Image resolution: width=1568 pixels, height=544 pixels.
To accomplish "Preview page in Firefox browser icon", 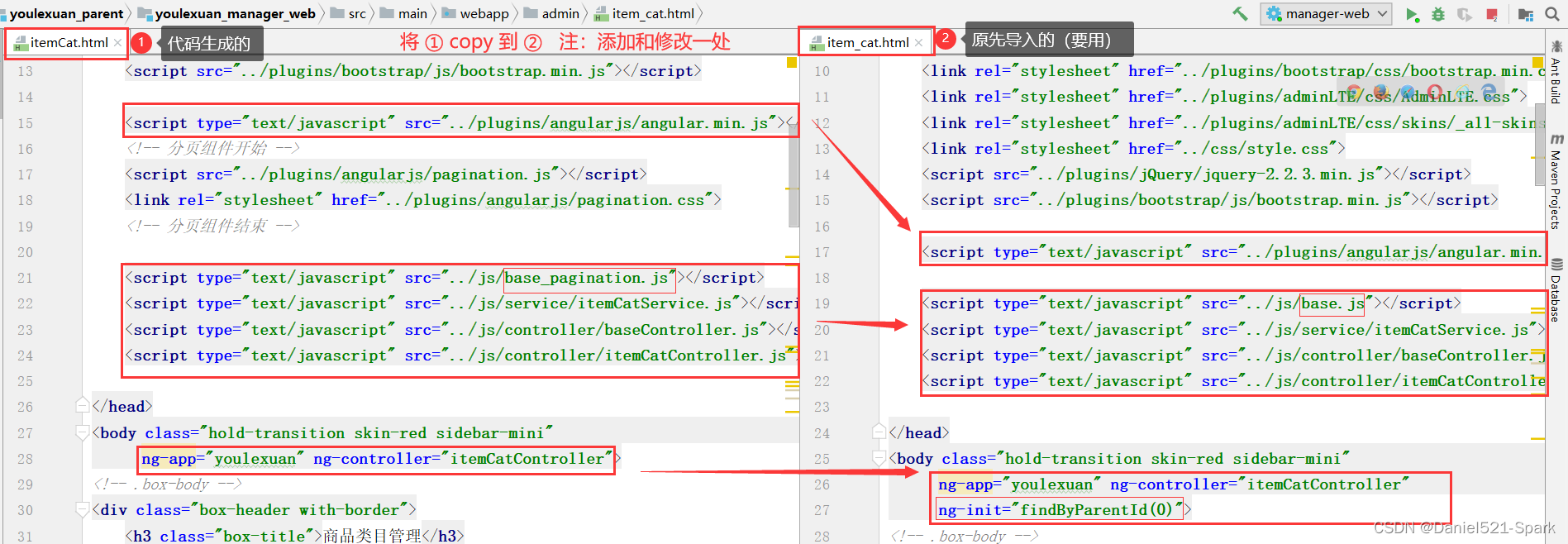I will [1380, 93].
